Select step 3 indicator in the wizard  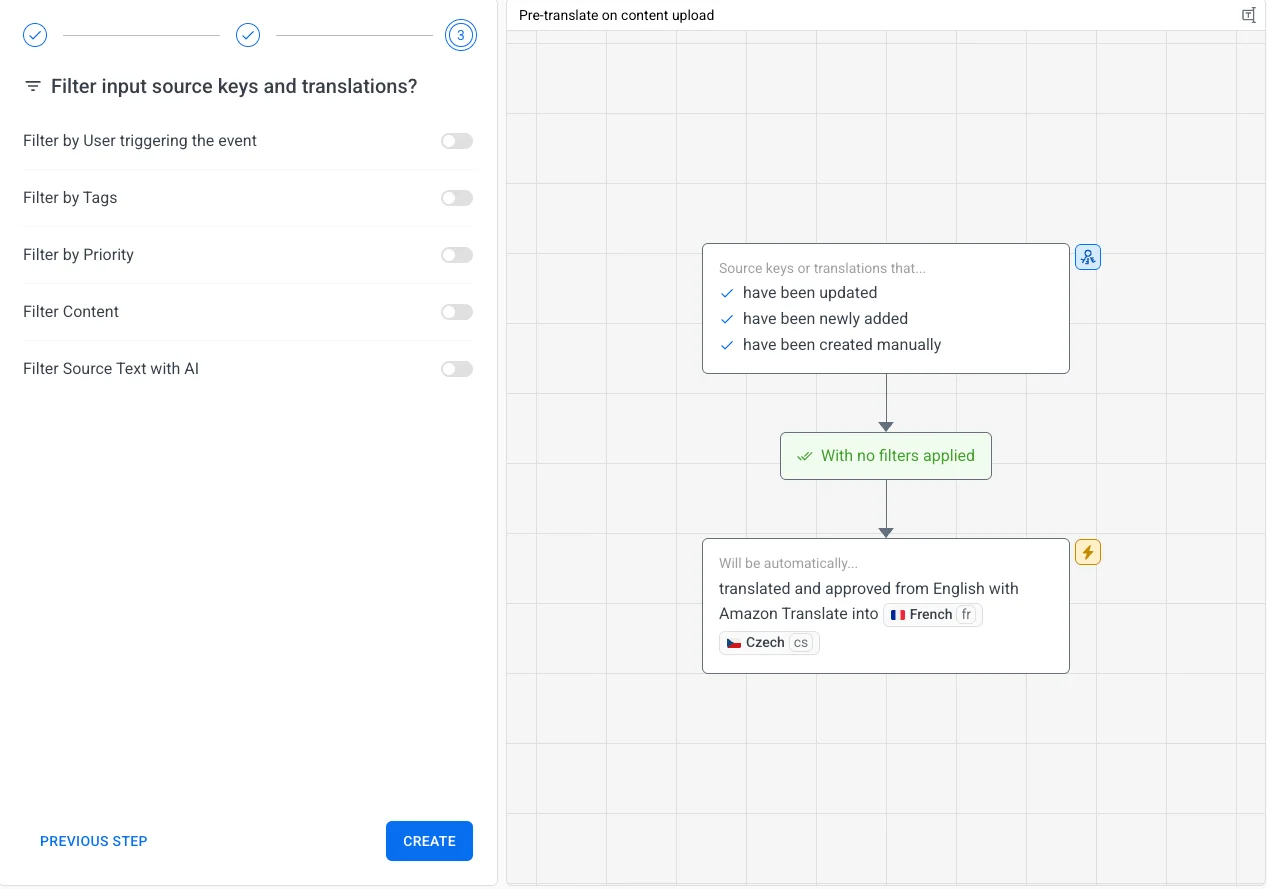coord(460,36)
